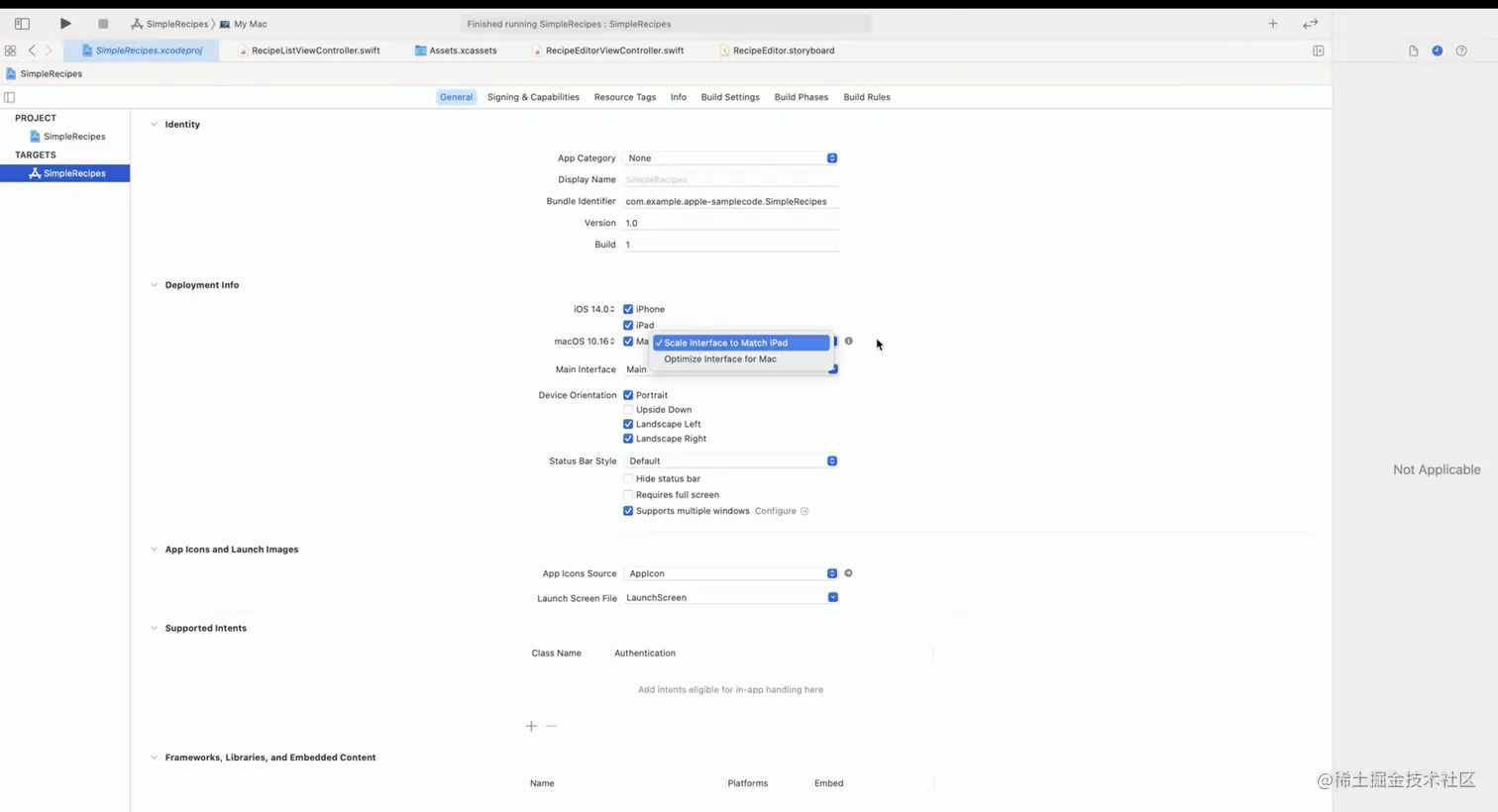Show the File inspector icon
Image resolution: width=1498 pixels, height=812 pixels.
coord(1414,51)
